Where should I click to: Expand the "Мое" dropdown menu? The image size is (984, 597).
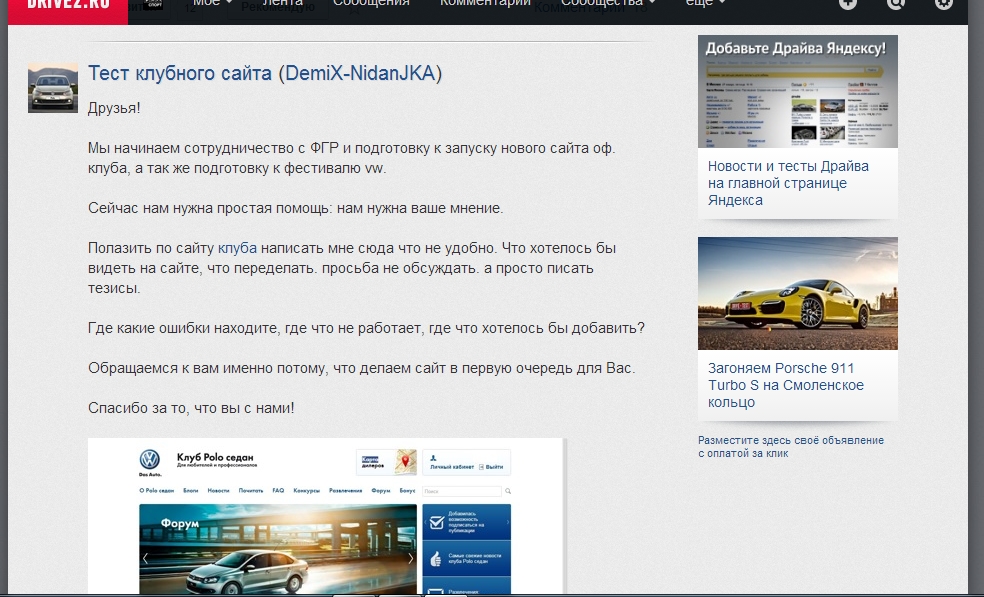coord(212,5)
